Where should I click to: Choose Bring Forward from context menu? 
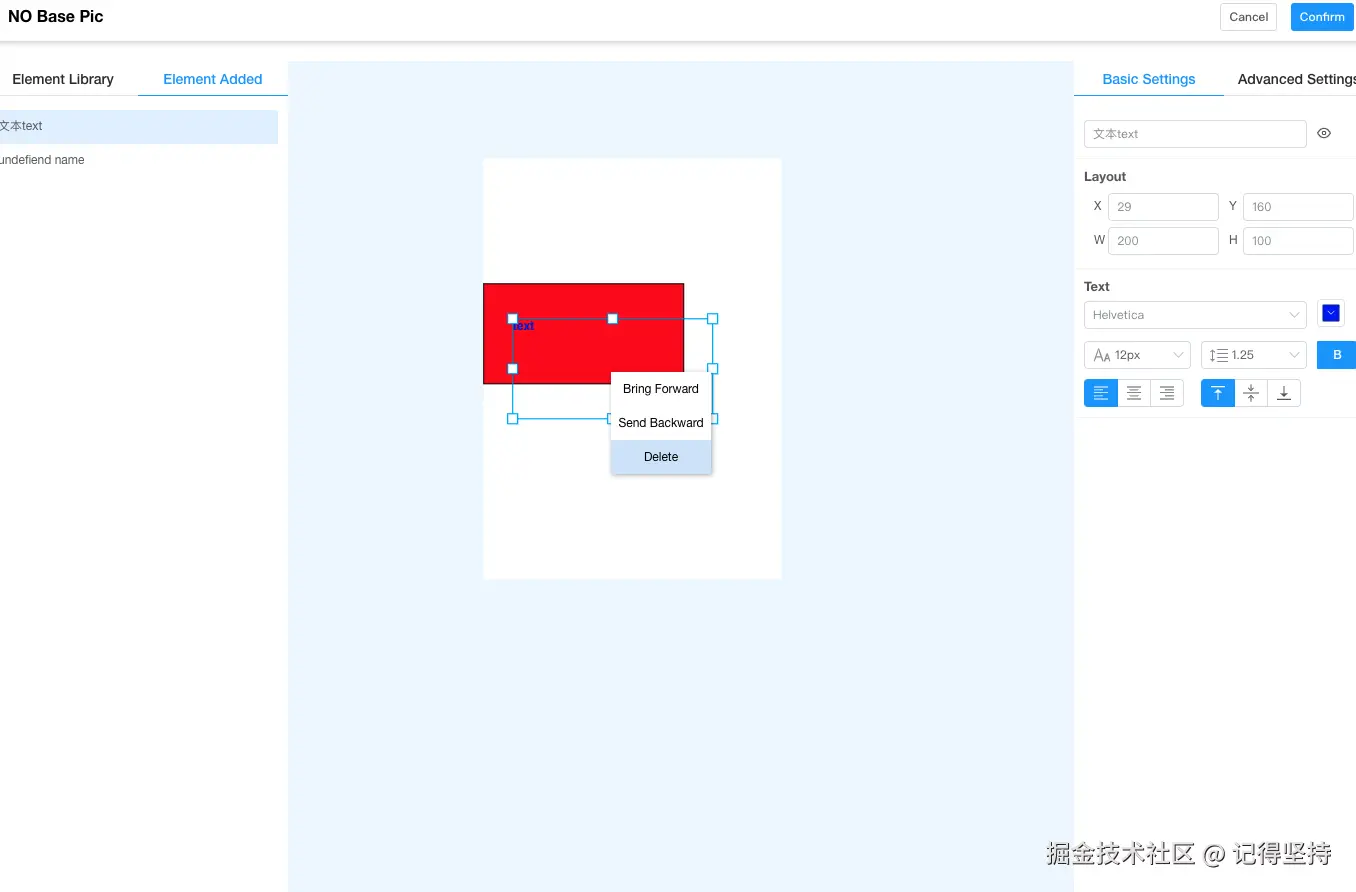click(661, 389)
